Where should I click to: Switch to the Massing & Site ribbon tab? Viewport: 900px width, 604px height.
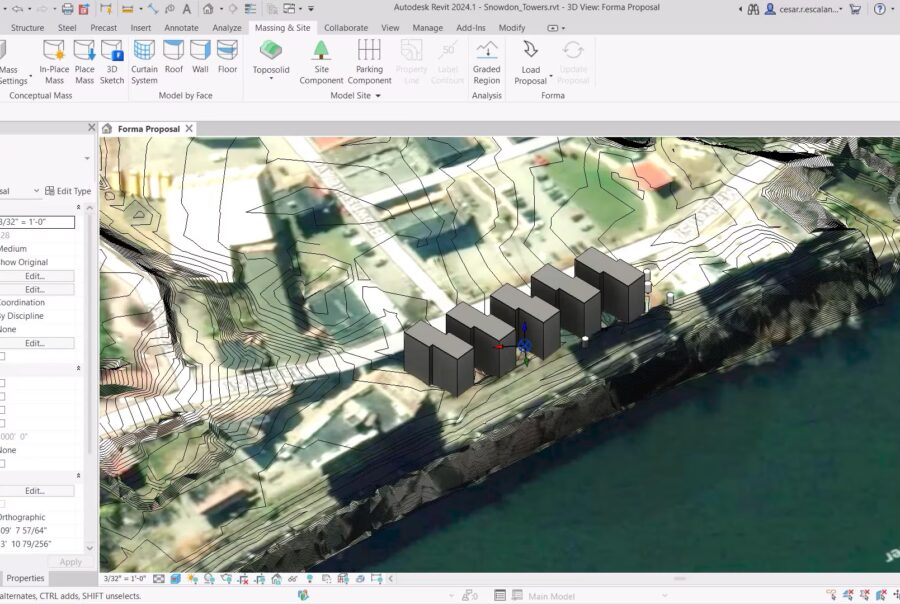pyautogui.click(x=282, y=27)
